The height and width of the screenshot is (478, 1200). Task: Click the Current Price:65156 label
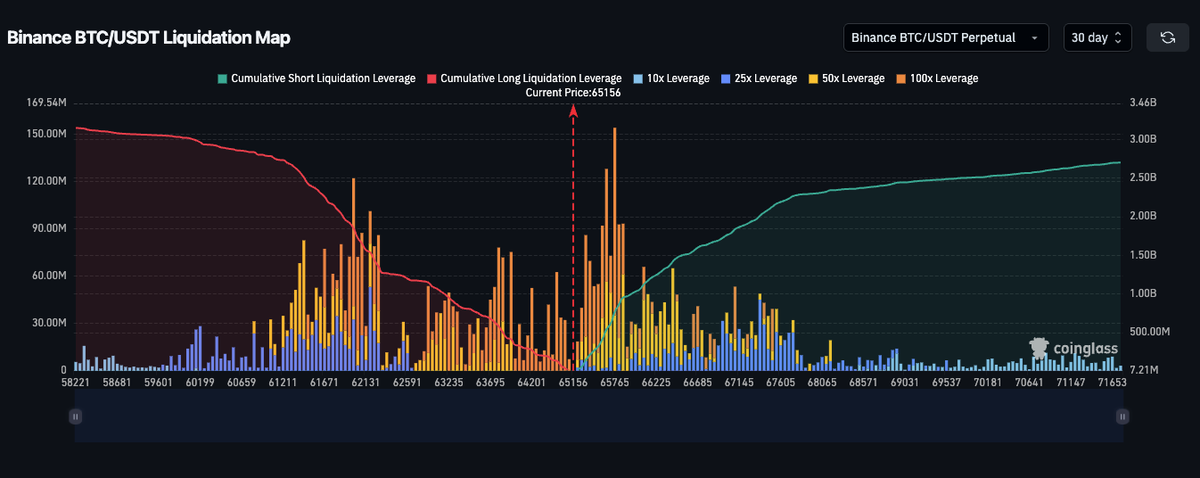(x=574, y=92)
